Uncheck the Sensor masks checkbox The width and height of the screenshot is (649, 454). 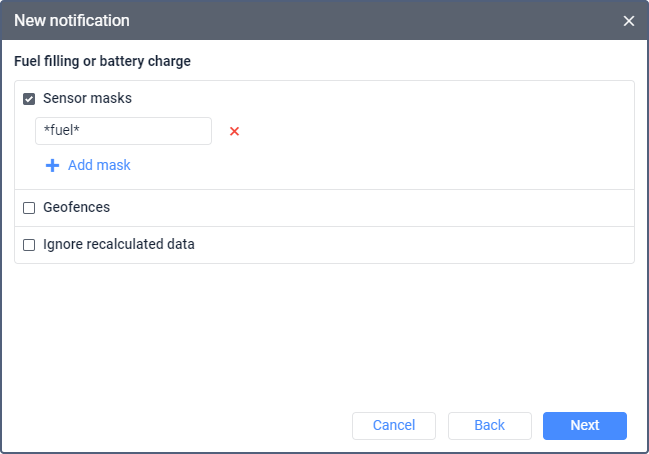pyautogui.click(x=29, y=99)
